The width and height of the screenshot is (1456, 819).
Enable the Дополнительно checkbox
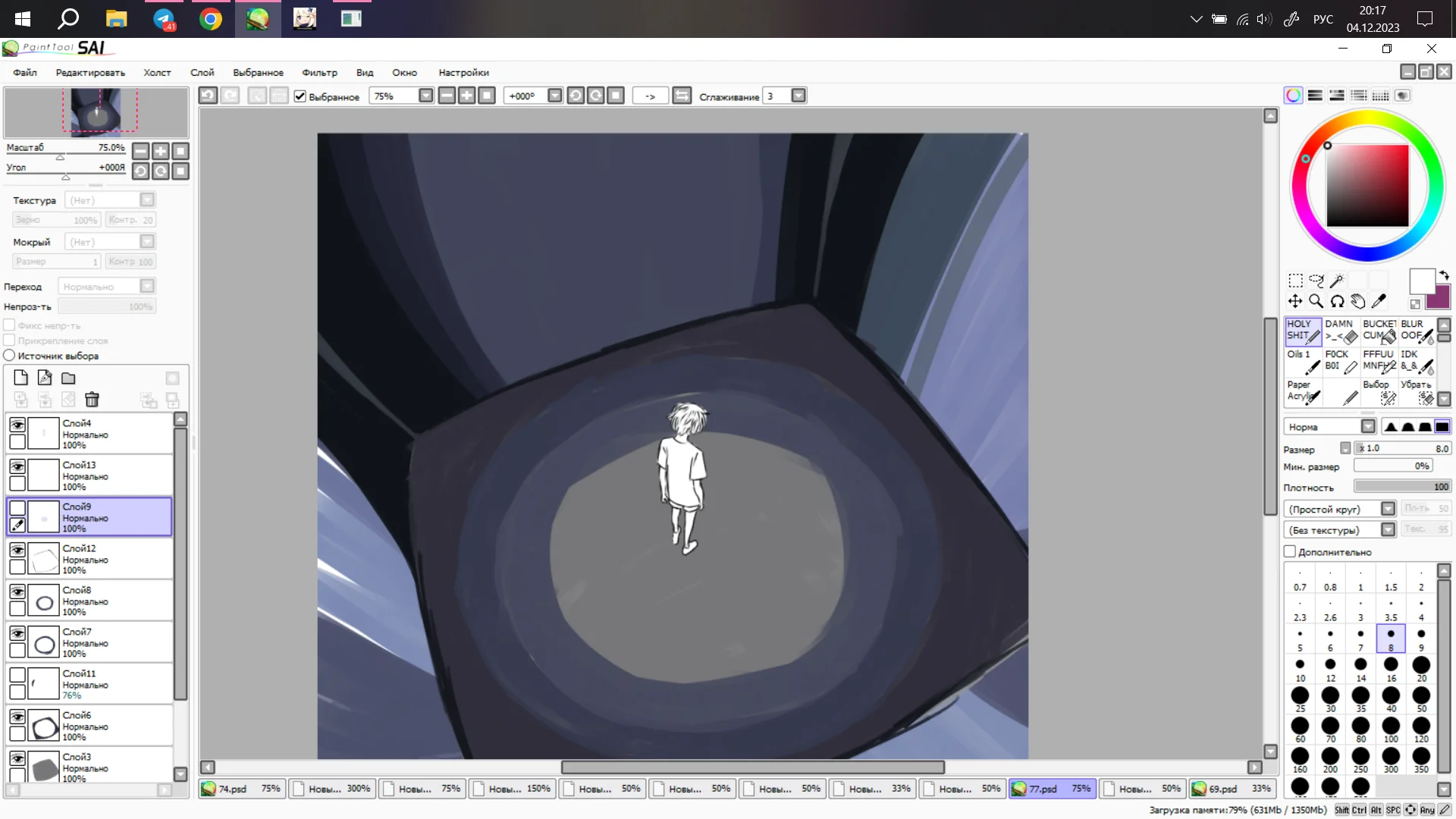(x=1289, y=551)
